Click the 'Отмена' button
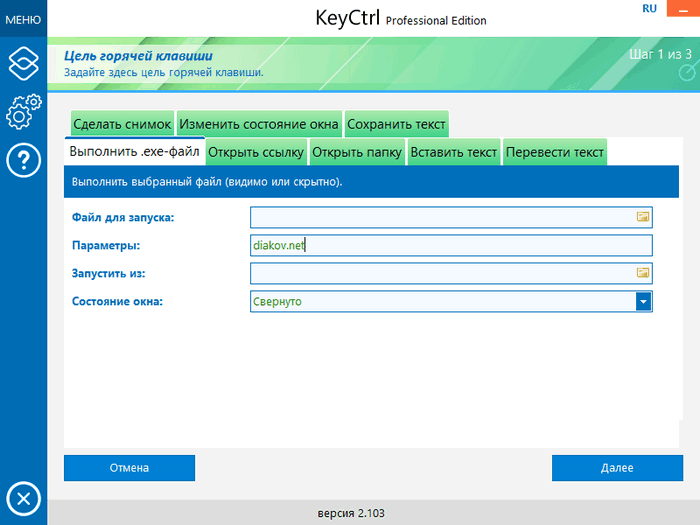 click(x=129, y=468)
